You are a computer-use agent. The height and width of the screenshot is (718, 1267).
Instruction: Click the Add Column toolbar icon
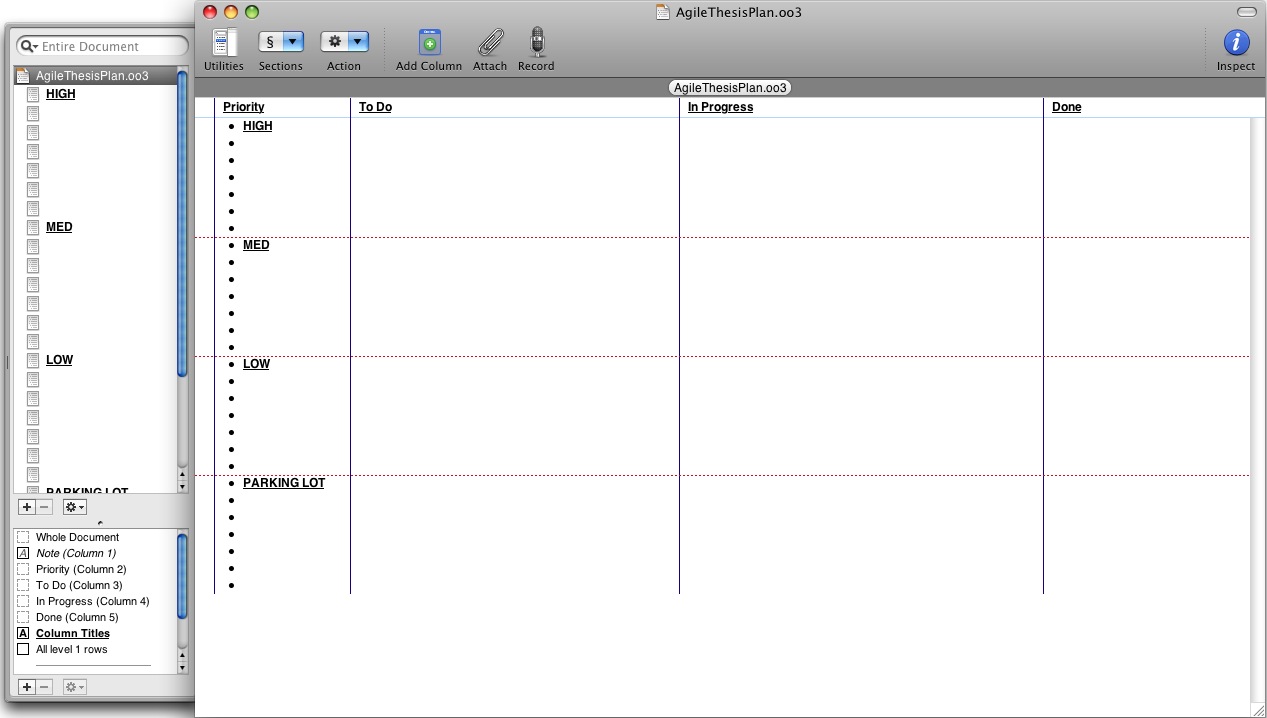429,43
